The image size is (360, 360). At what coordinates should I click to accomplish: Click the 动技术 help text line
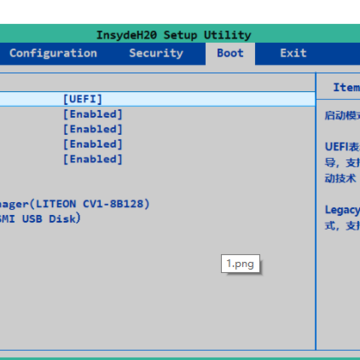tap(340, 178)
